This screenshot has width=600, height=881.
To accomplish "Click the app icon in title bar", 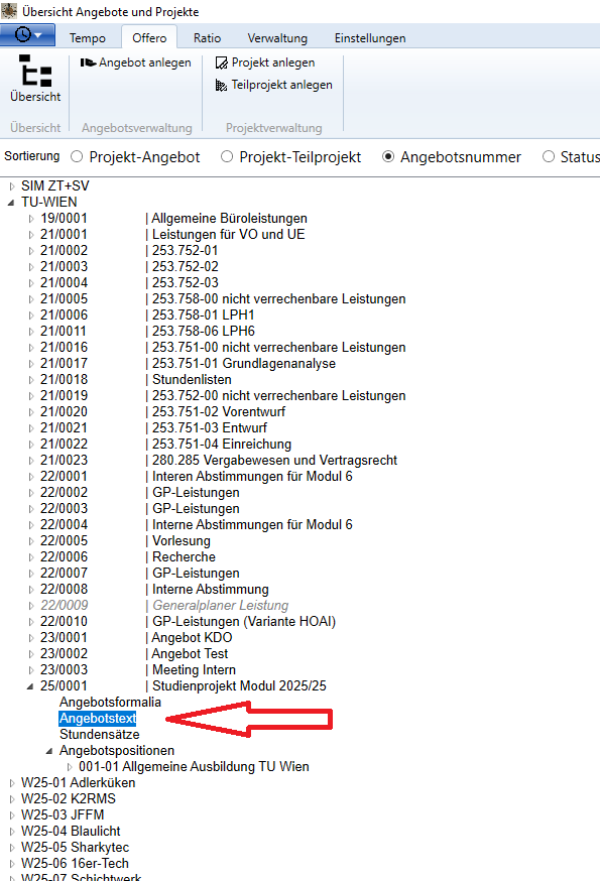I will (8, 11).
